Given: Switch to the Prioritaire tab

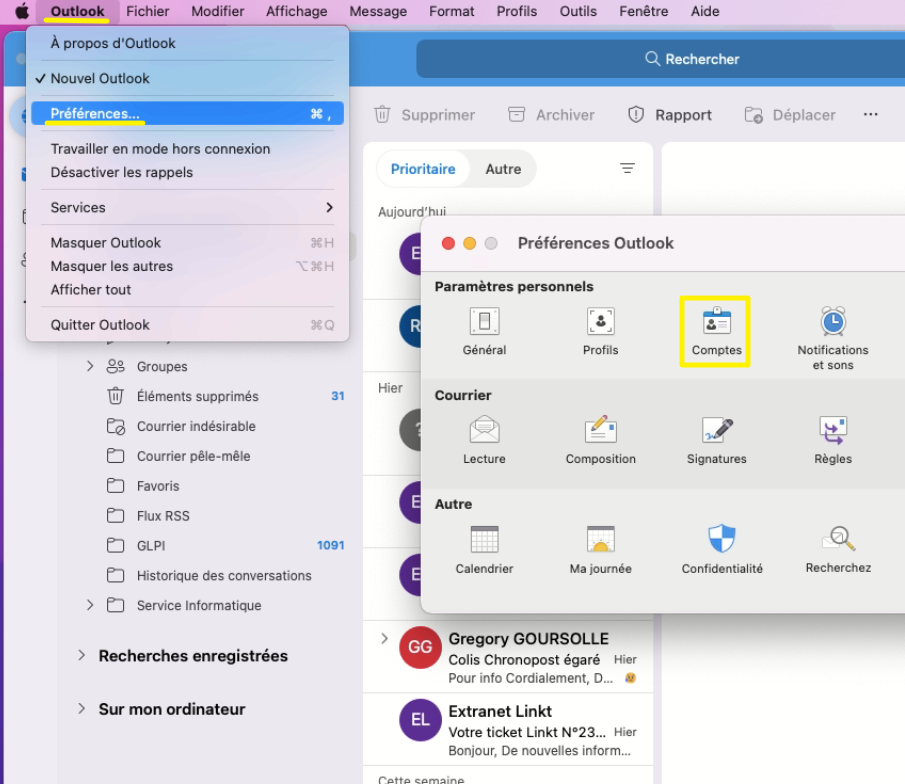Looking at the screenshot, I should pyautogui.click(x=422, y=169).
